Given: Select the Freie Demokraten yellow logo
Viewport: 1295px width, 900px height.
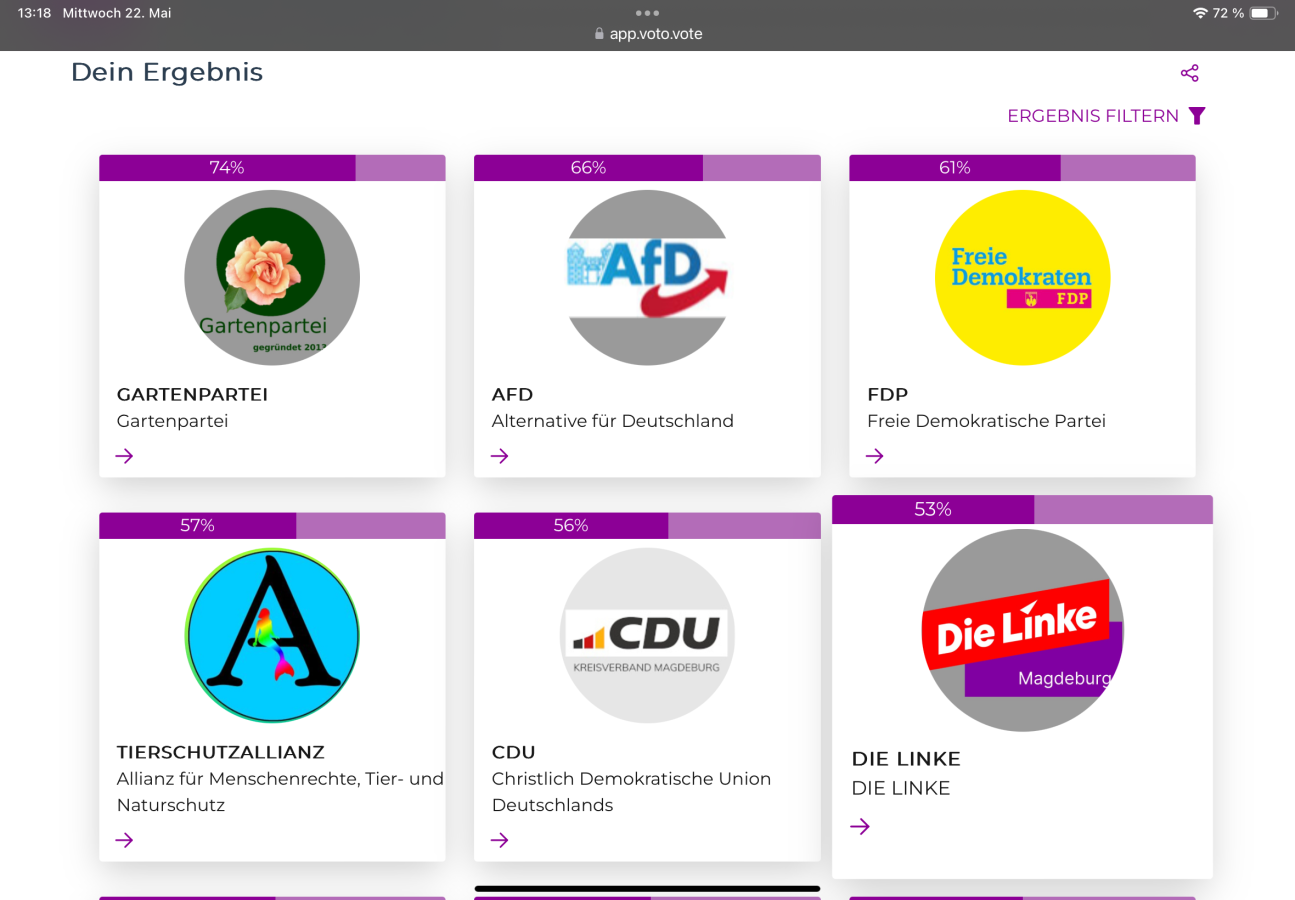Looking at the screenshot, I should [x=1022, y=277].
